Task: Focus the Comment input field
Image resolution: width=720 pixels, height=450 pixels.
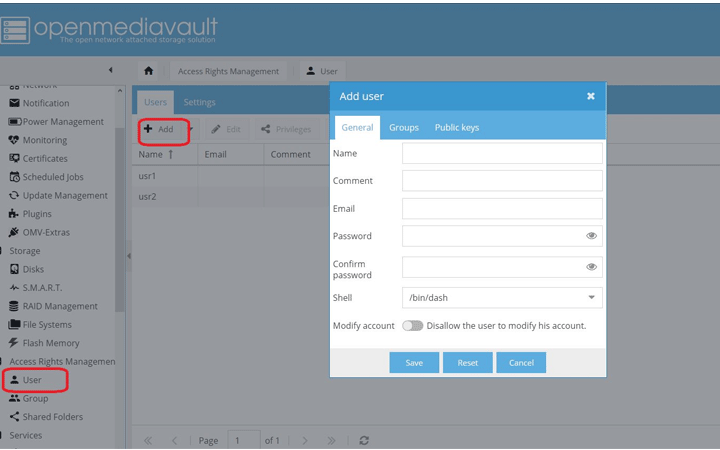Action: (x=502, y=180)
